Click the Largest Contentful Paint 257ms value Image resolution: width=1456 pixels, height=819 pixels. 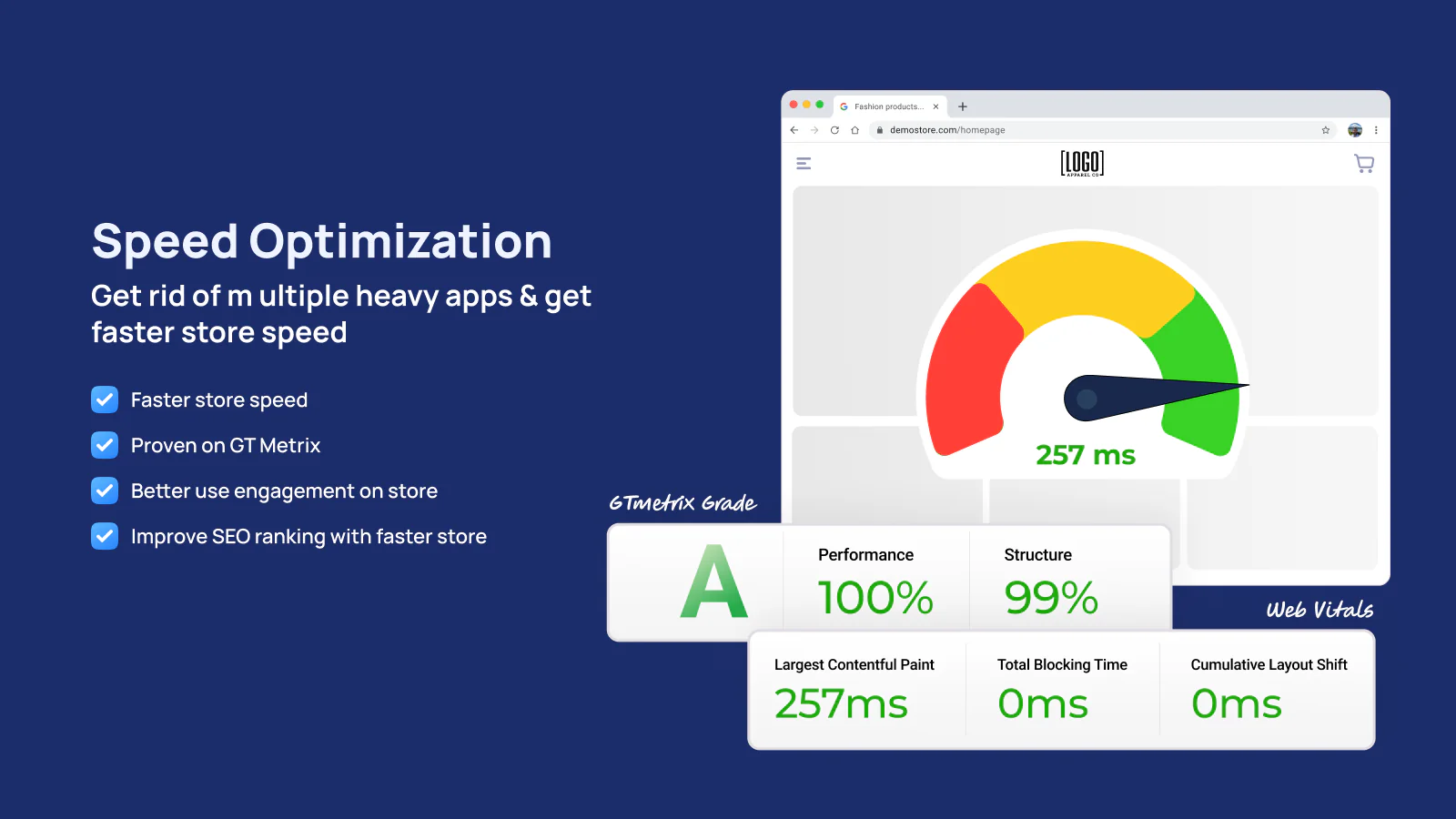click(x=841, y=703)
